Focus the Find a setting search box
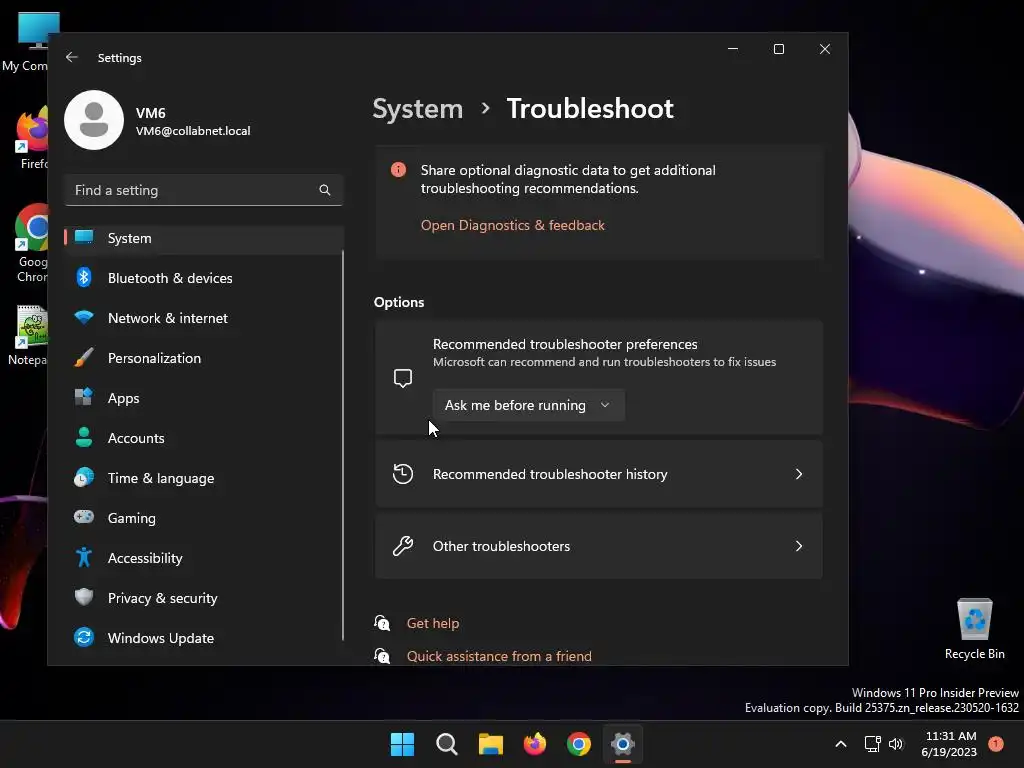Screen dimensions: 1024x768 point(204,190)
